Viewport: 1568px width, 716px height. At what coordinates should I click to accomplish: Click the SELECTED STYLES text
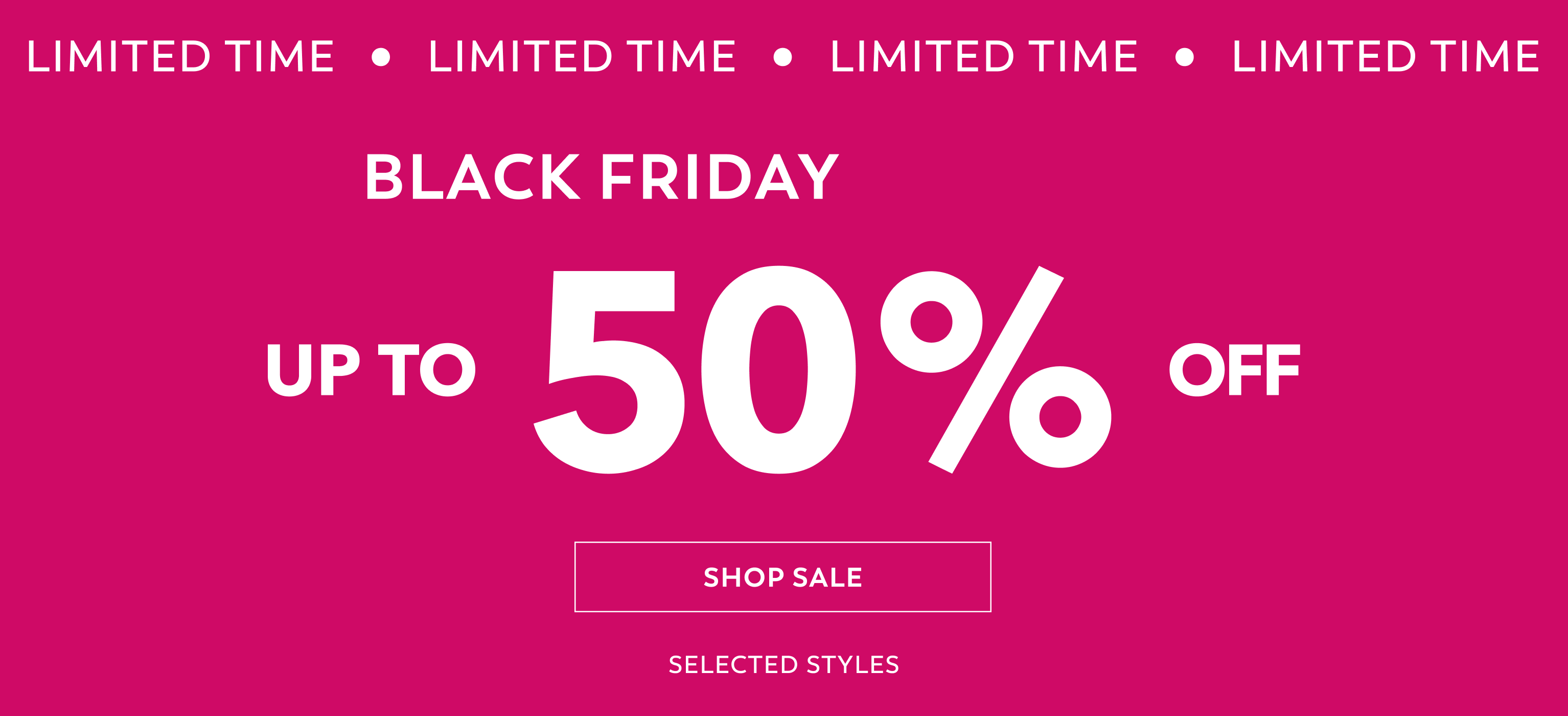(783, 664)
